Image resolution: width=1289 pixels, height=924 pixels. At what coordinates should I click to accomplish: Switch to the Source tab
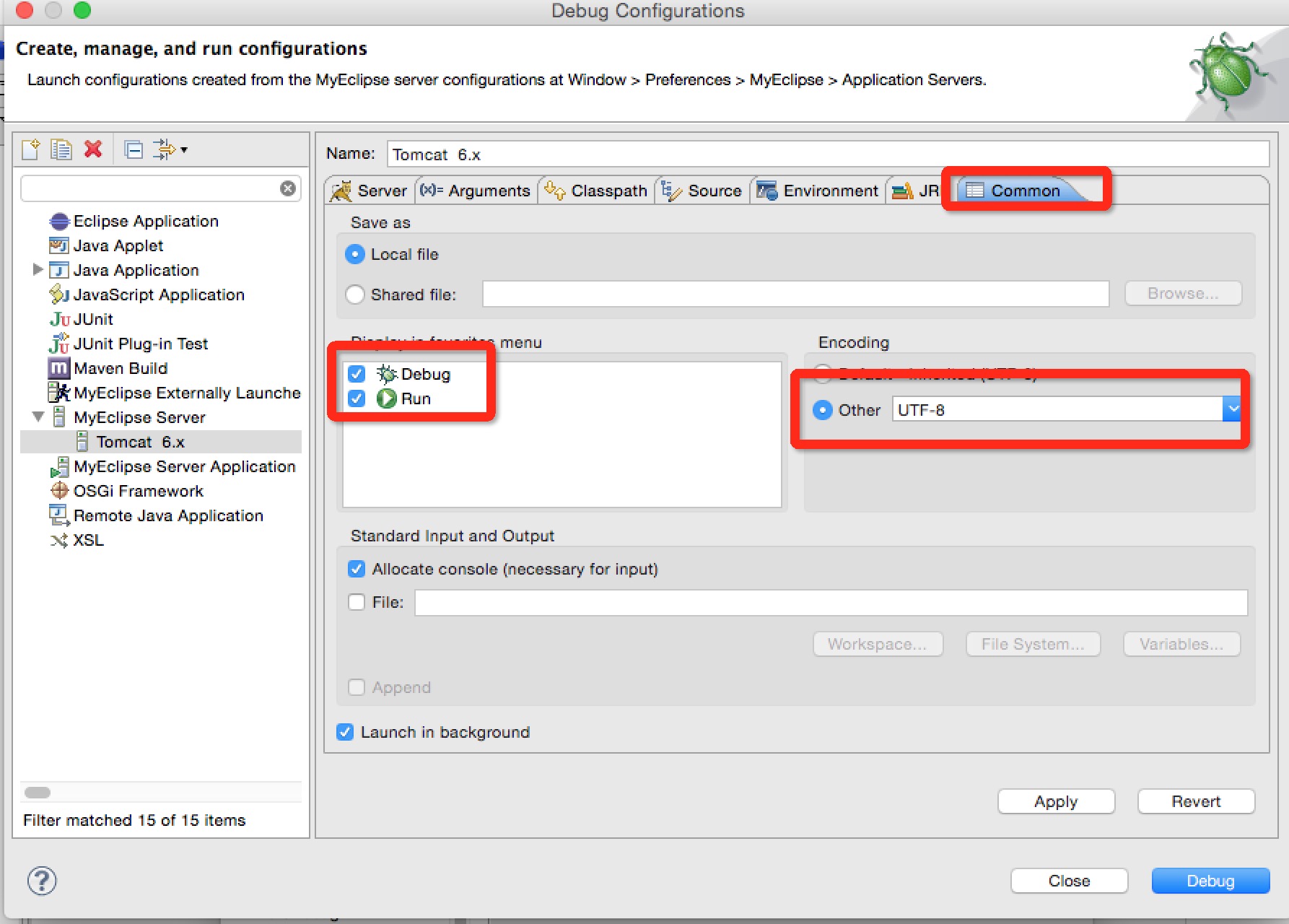(702, 191)
